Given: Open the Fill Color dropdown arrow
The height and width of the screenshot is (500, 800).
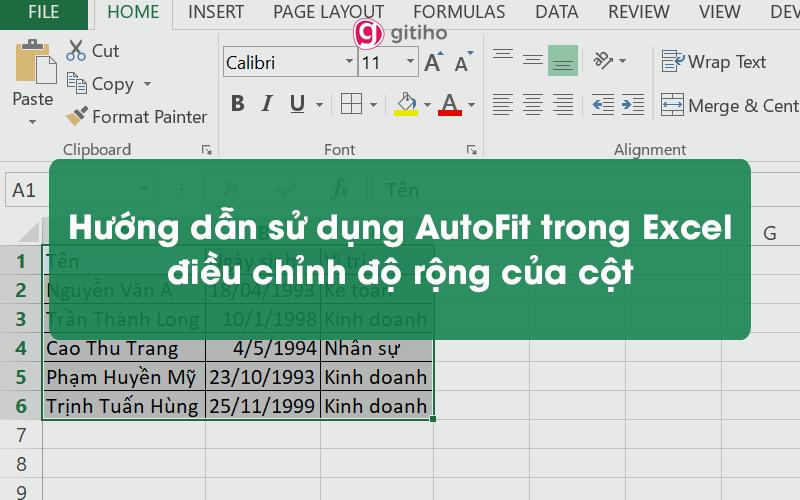Looking at the screenshot, I should [428, 105].
